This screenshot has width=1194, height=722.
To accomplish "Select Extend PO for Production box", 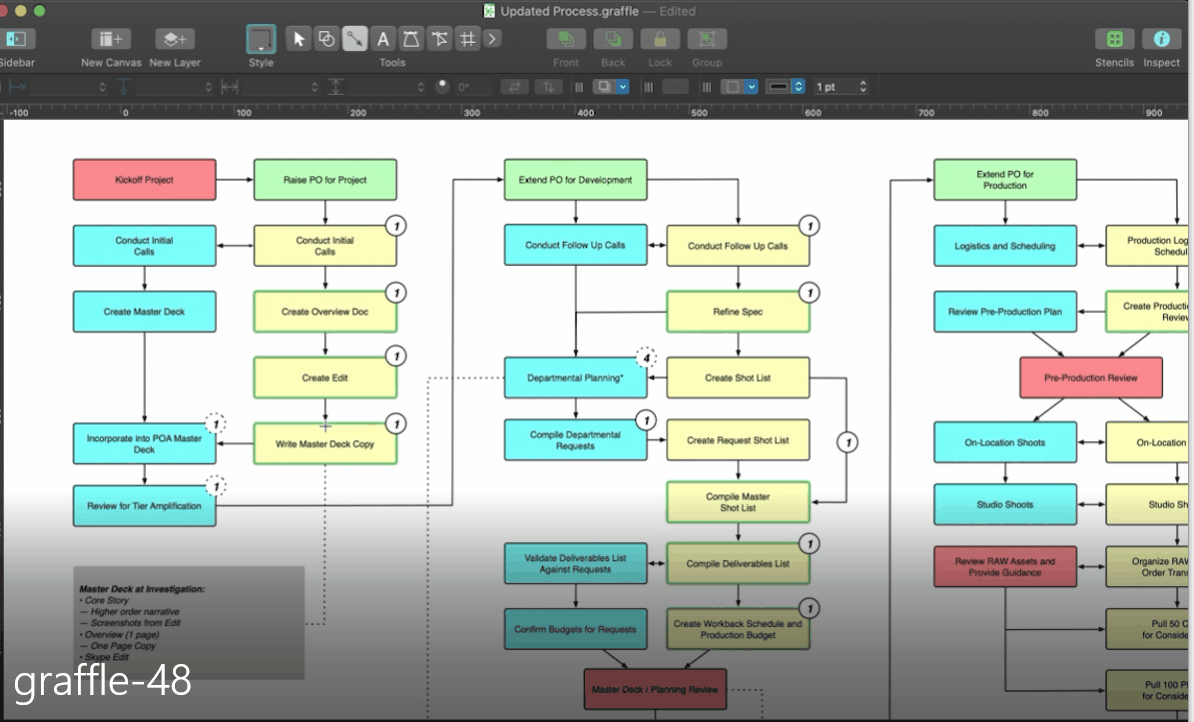I will (x=1005, y=180).
